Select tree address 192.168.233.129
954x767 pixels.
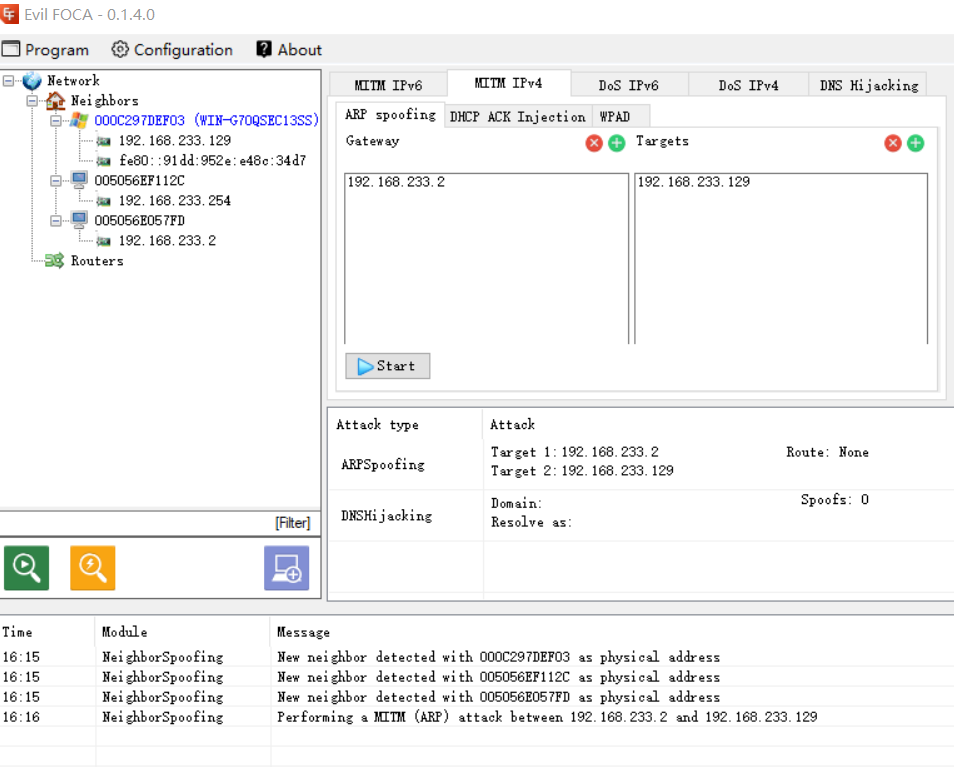pyautogui.click(x=175, y=141)
